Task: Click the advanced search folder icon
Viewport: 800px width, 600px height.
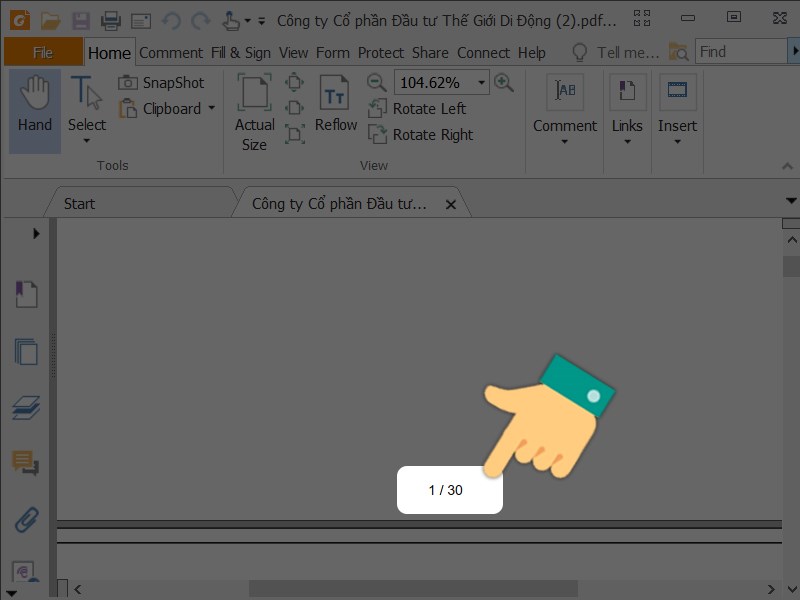Action: (679, 52)
